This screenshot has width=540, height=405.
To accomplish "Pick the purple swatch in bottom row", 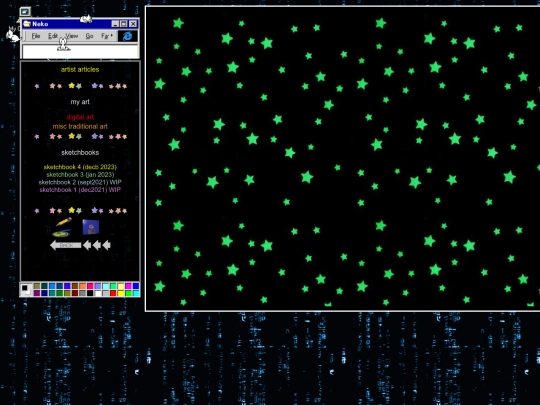I will (37, 293).
